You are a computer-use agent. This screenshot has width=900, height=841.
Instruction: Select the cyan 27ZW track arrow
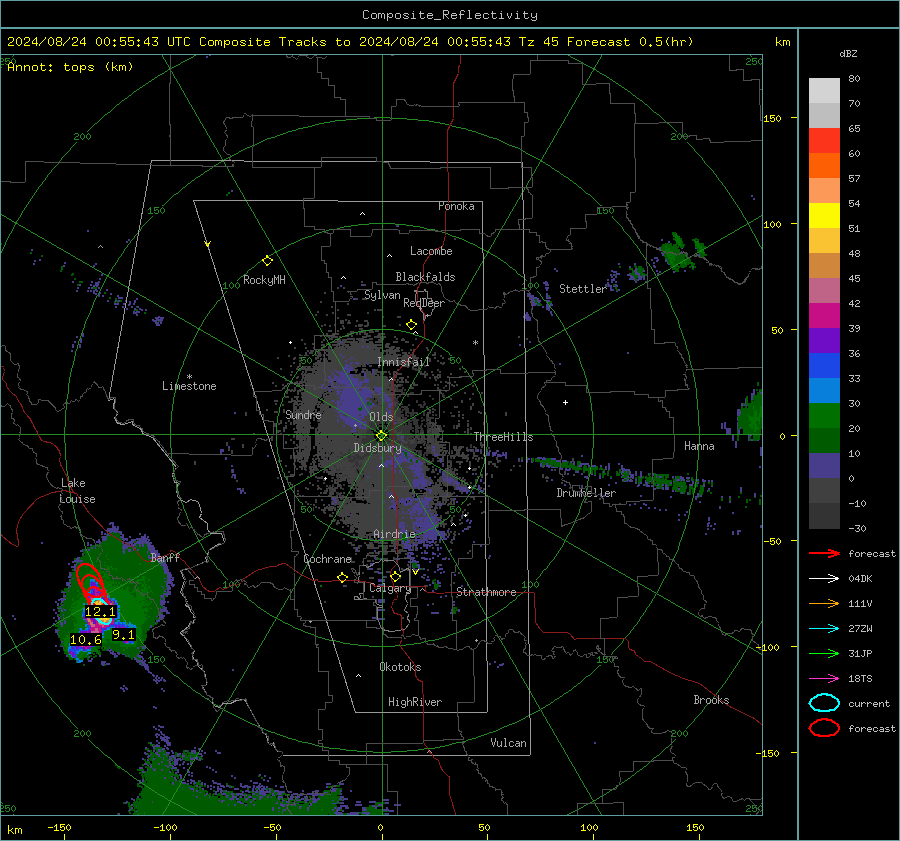coord(824,629)
